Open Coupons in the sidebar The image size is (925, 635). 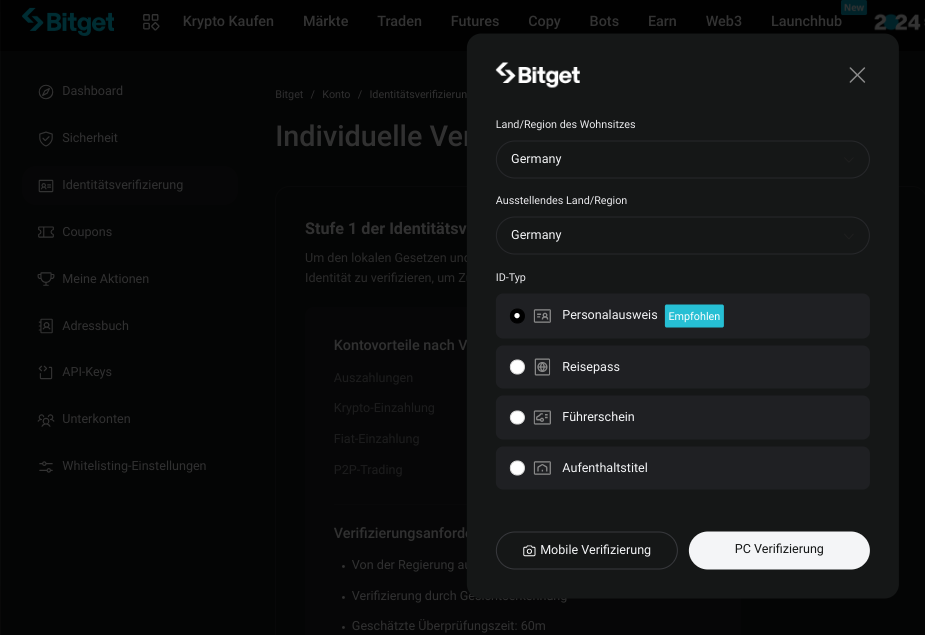[87, 232]
